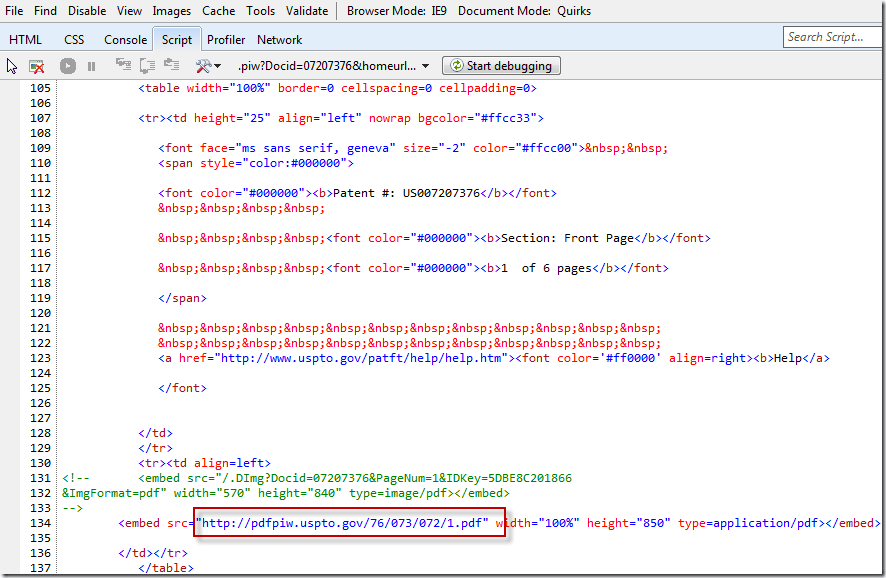
Task: Click Start debugging button
Action: click(501, 66)
